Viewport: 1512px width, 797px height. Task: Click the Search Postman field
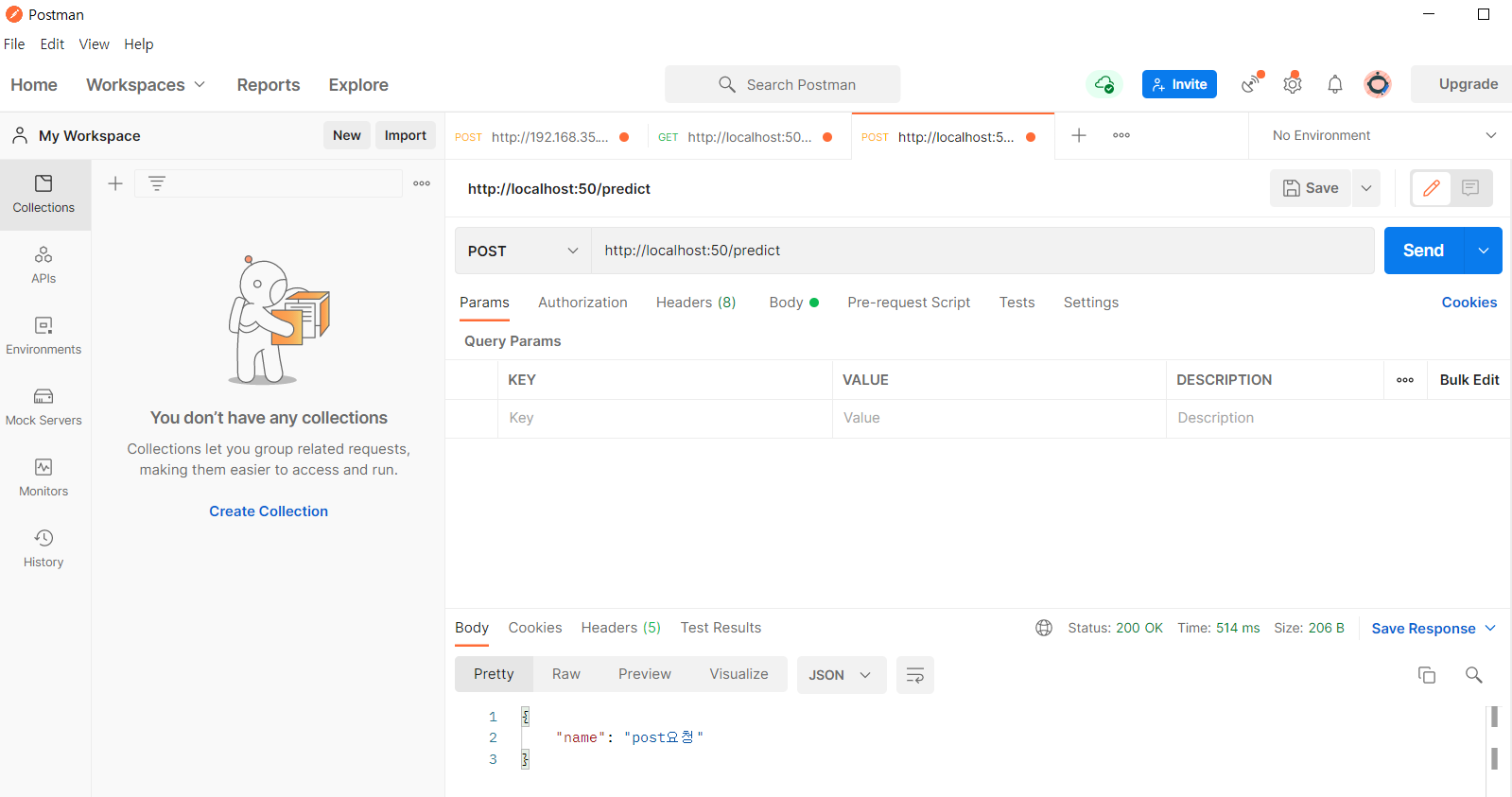[x=782, y=84]
